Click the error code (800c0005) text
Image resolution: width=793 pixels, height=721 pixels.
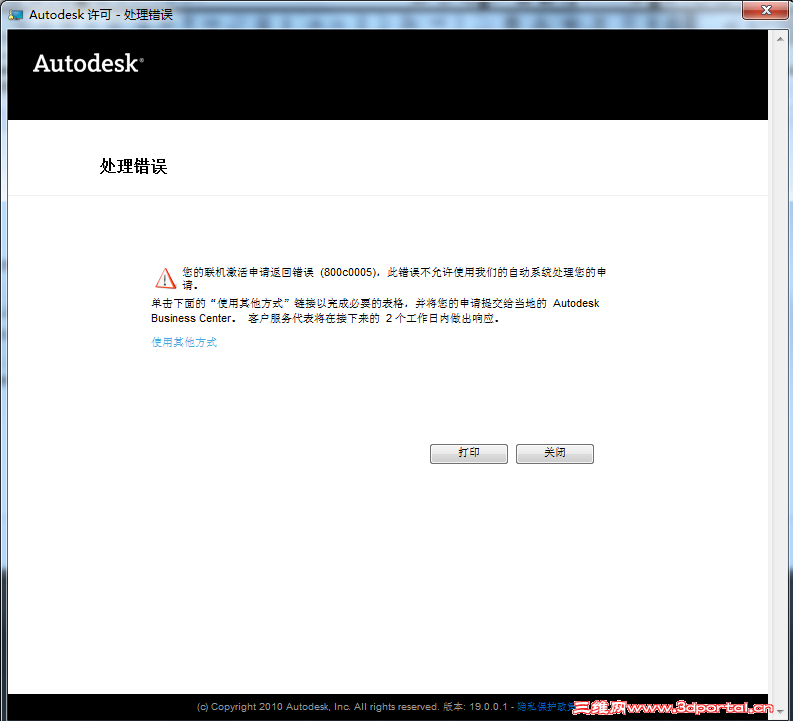(349, 273)
